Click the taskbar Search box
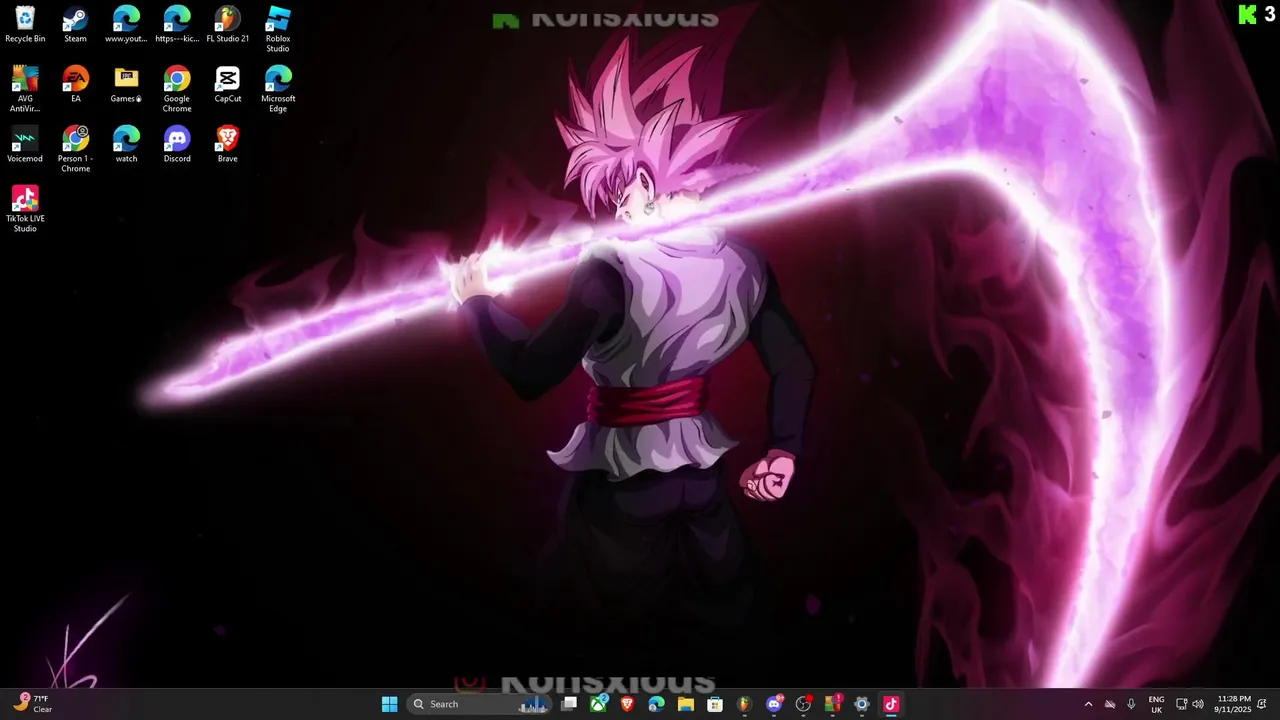 click(480, 704)
